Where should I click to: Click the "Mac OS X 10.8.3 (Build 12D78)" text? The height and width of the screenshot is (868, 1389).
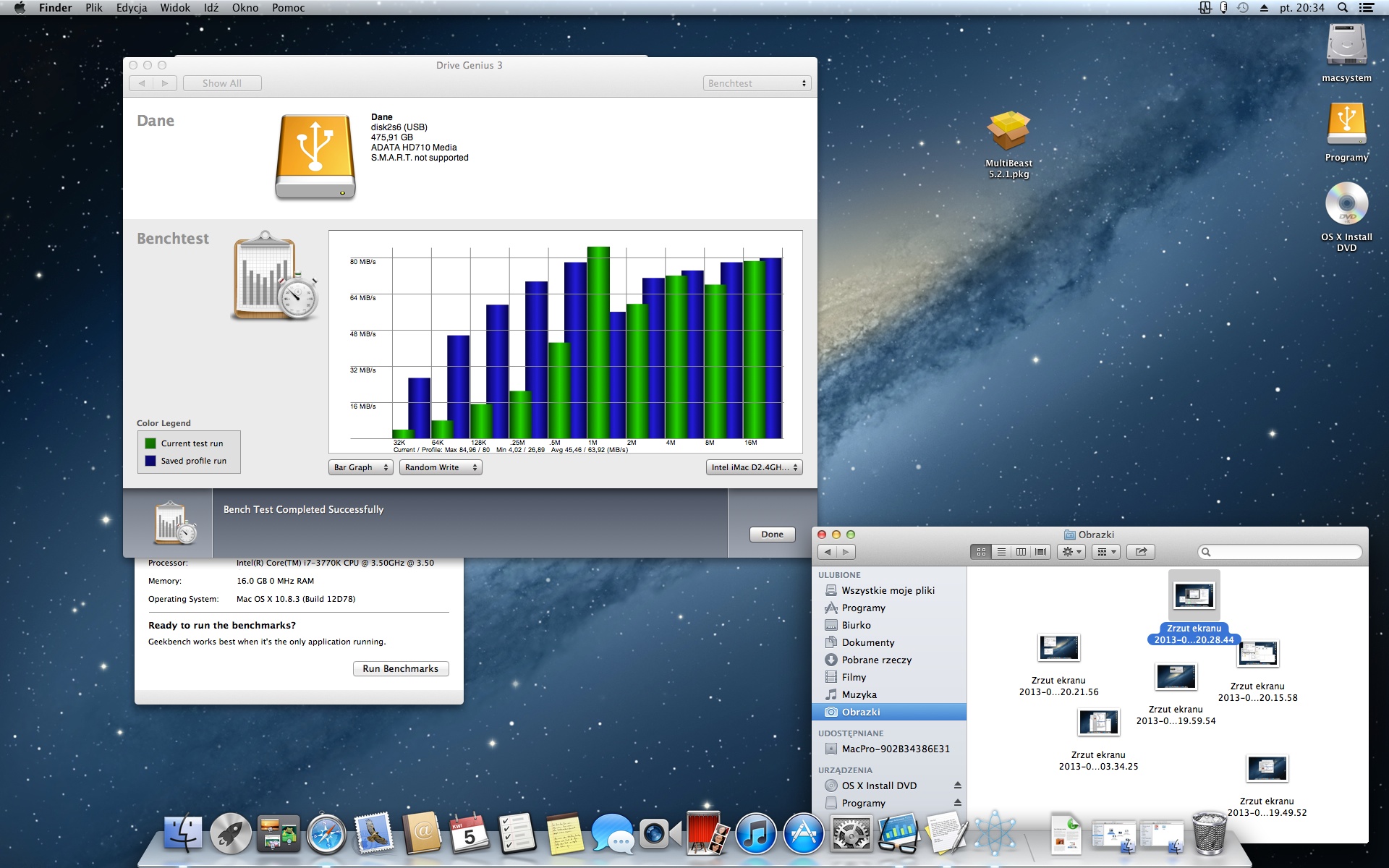coord(296,599)
